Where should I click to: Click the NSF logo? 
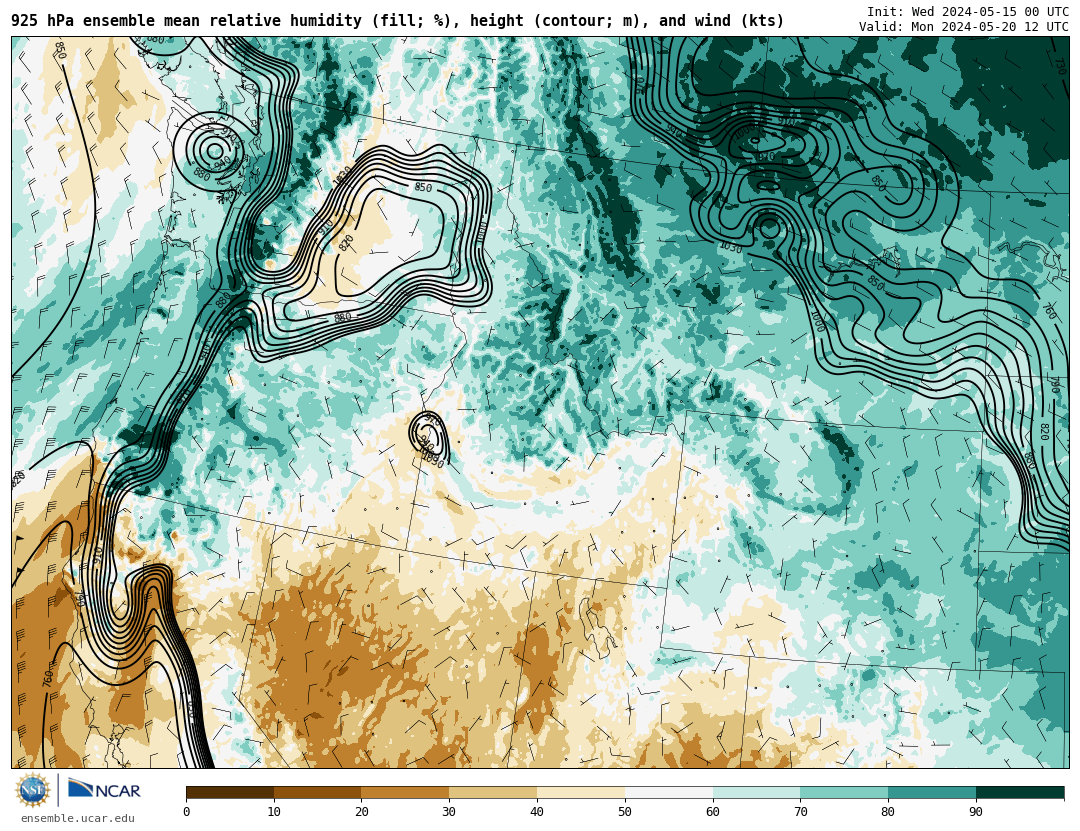point(33,790)
